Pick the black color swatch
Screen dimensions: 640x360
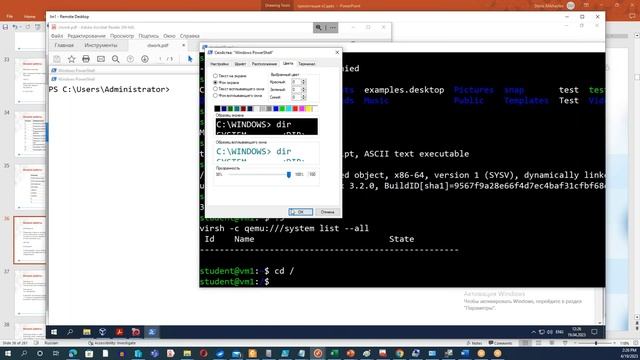pos(217,109)
